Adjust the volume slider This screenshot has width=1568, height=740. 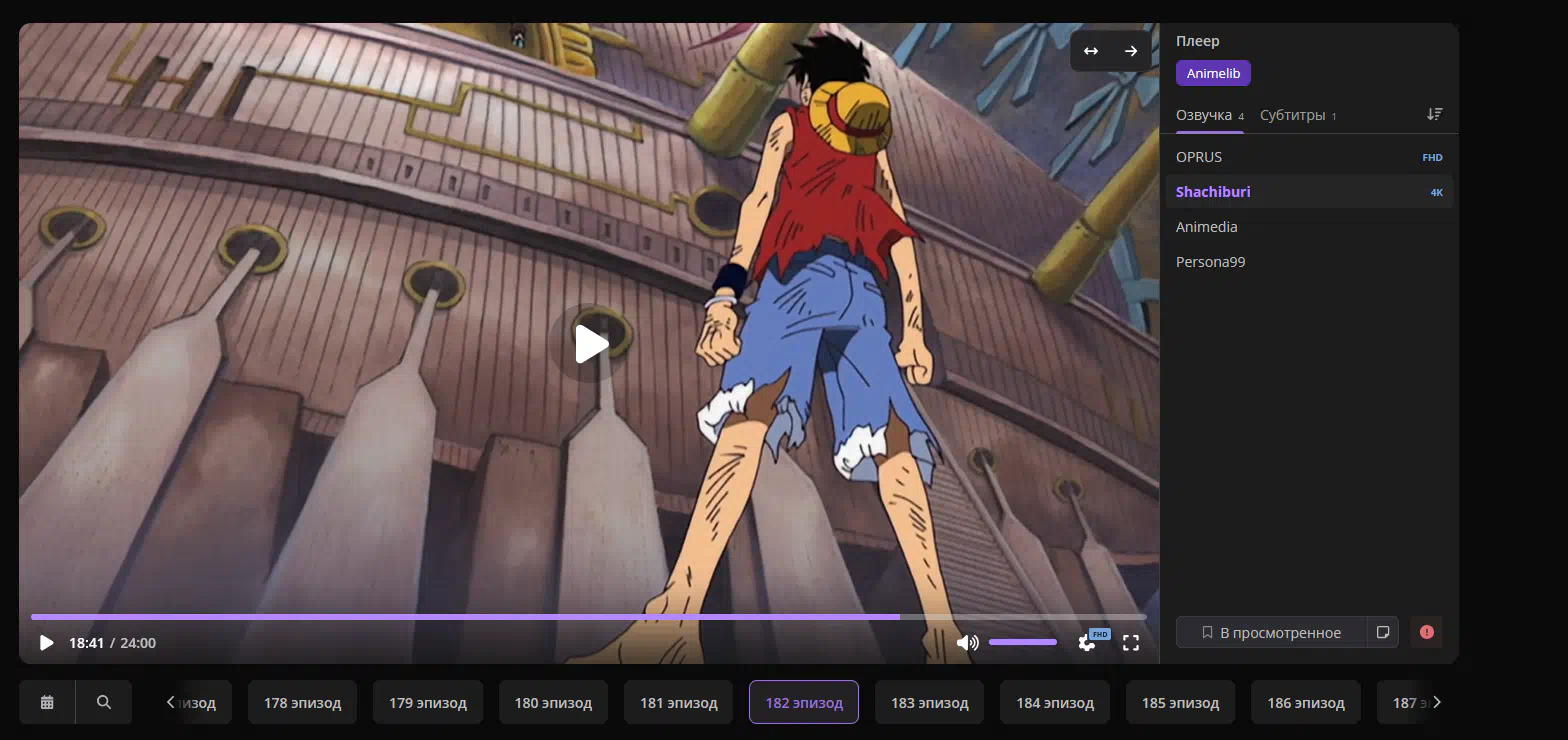(x=1023, y=642)
